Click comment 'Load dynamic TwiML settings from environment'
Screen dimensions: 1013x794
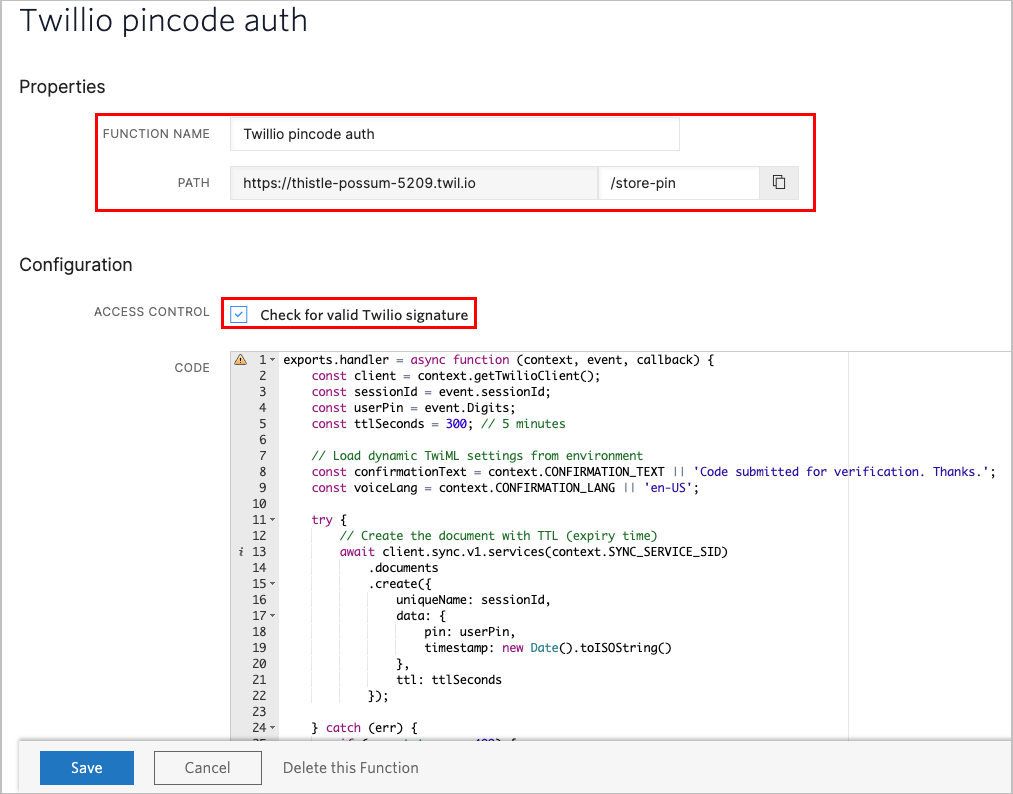click(x=477, y=456)
